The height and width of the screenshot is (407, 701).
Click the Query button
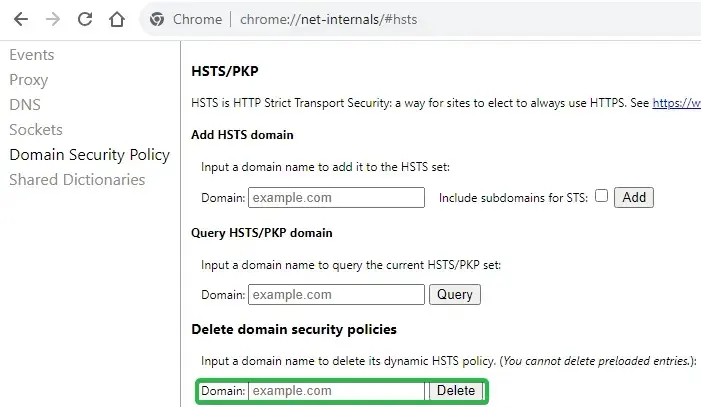point(455,295)
